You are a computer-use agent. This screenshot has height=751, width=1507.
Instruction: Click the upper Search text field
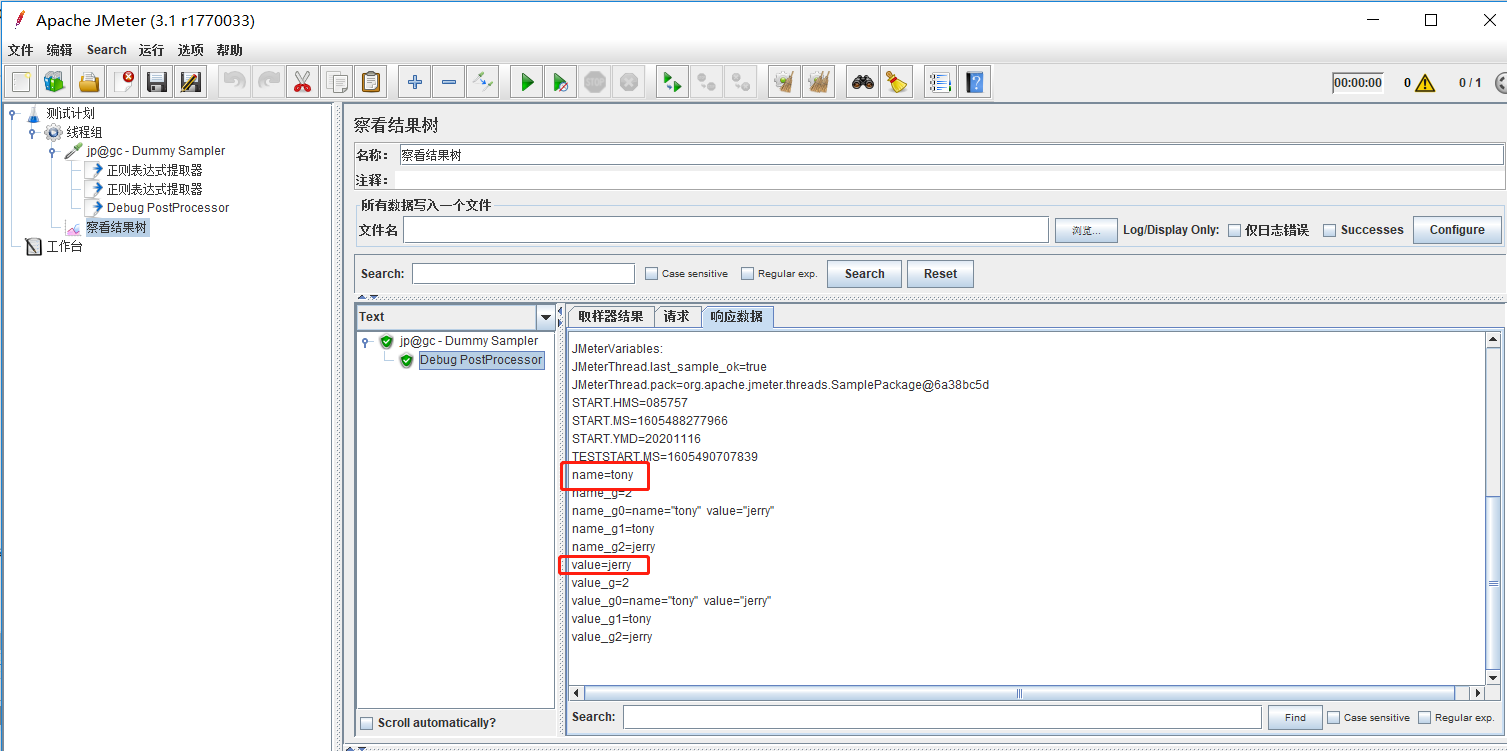pos(523,274)
